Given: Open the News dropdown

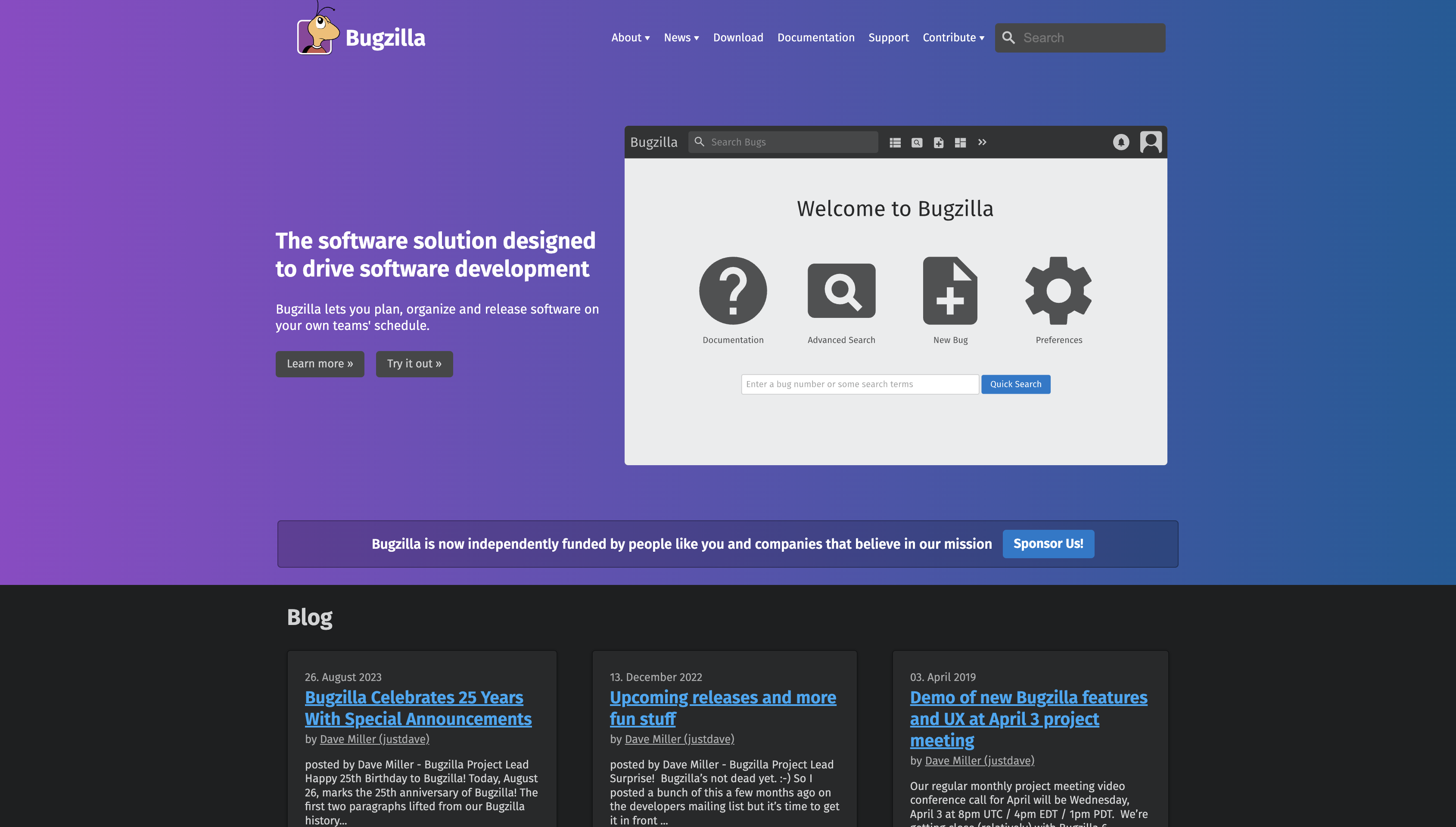Looking at the screenshot, I should (681, 37).
